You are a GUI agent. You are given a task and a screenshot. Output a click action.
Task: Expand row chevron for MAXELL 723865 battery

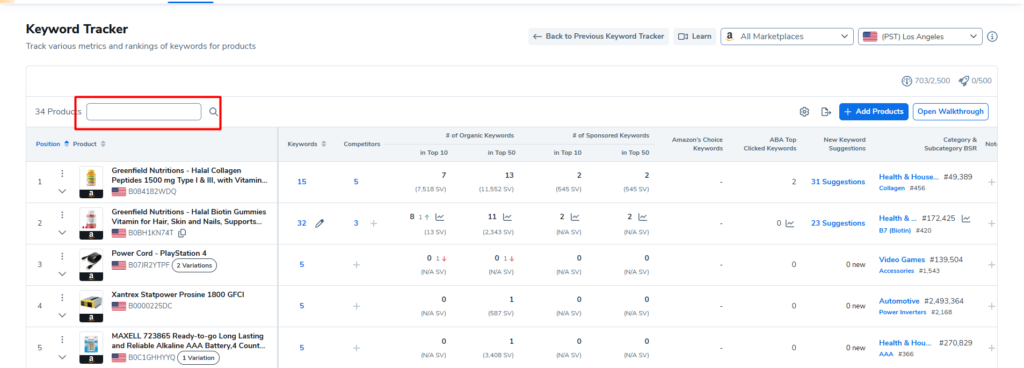click(62, 357)
